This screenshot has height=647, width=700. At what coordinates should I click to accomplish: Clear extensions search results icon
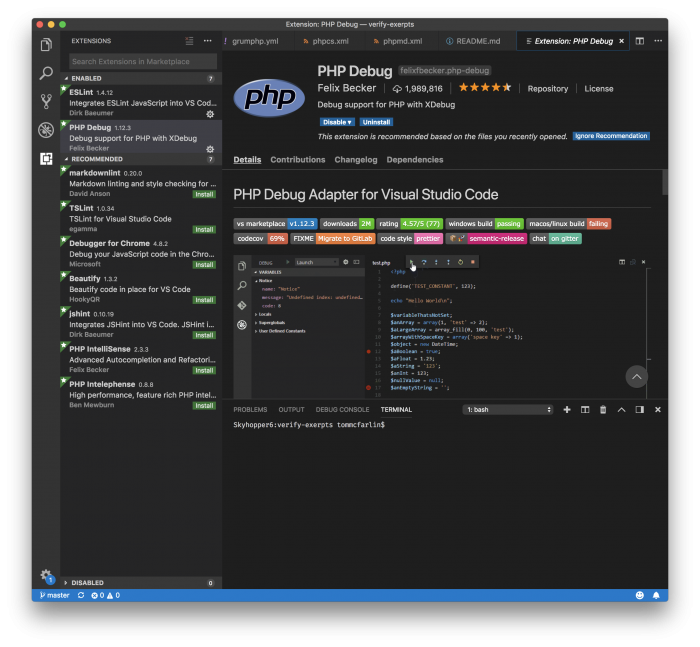tap(189, 41)
